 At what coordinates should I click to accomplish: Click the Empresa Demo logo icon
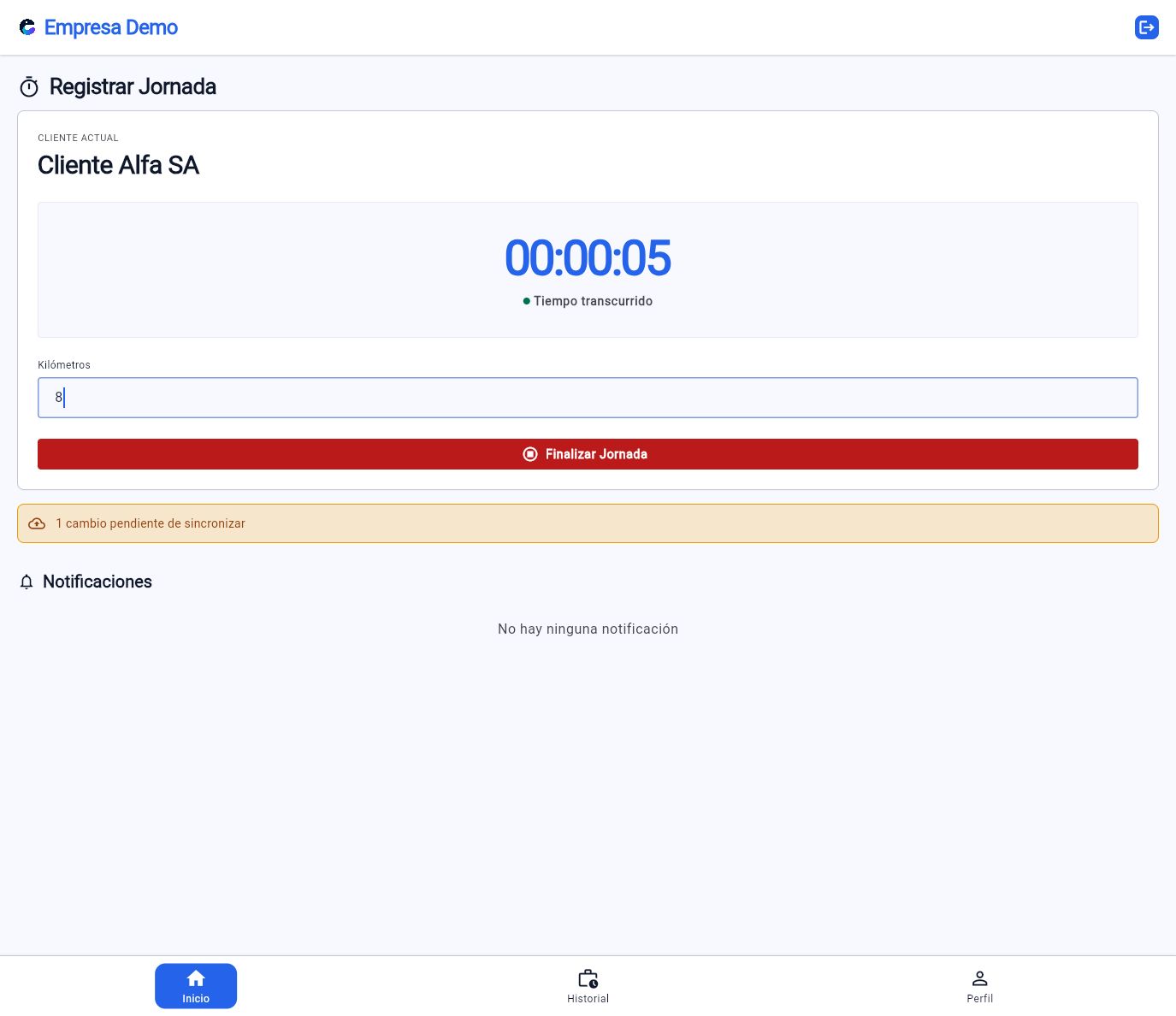27,27
